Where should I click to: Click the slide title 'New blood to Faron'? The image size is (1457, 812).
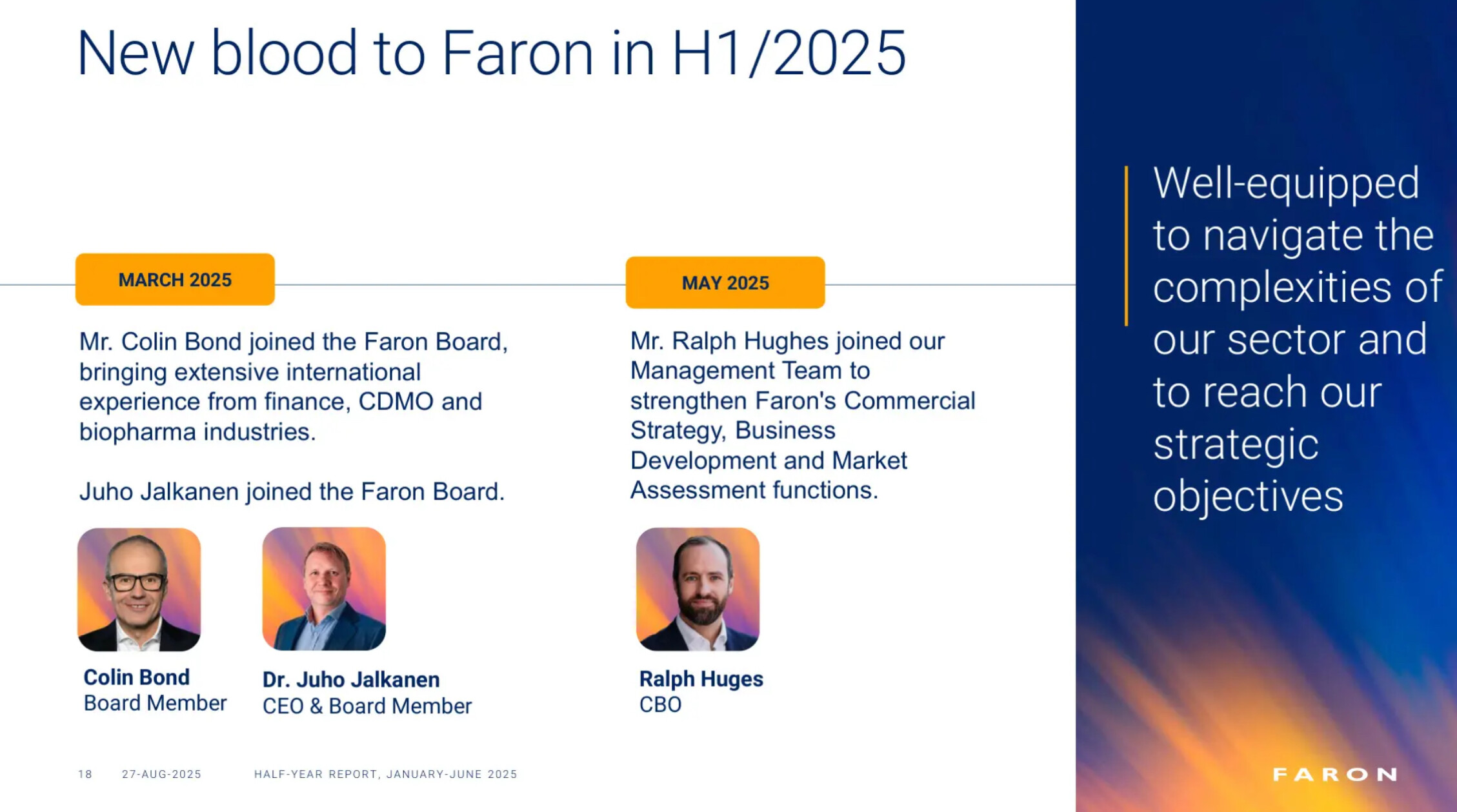490,53
